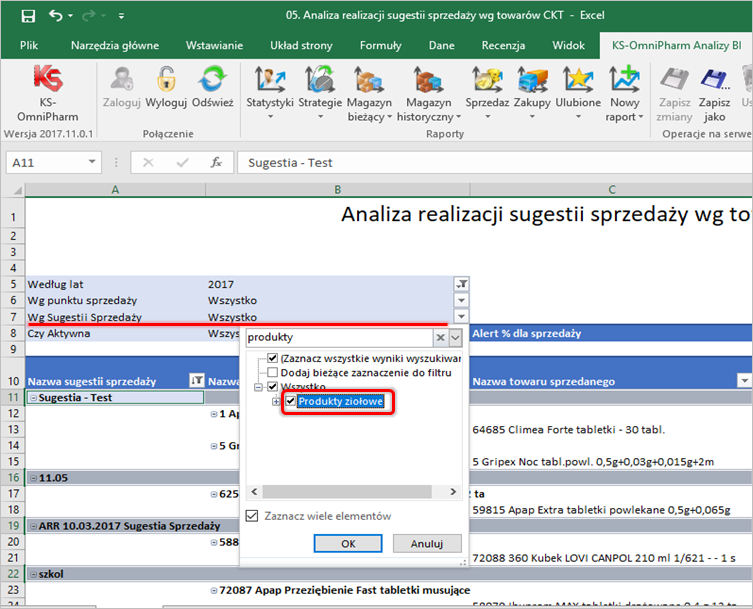The height and width of the screenshot is (609, 753).
Task: Open the Narzędzia główne tab
Action: coord(115,46)
